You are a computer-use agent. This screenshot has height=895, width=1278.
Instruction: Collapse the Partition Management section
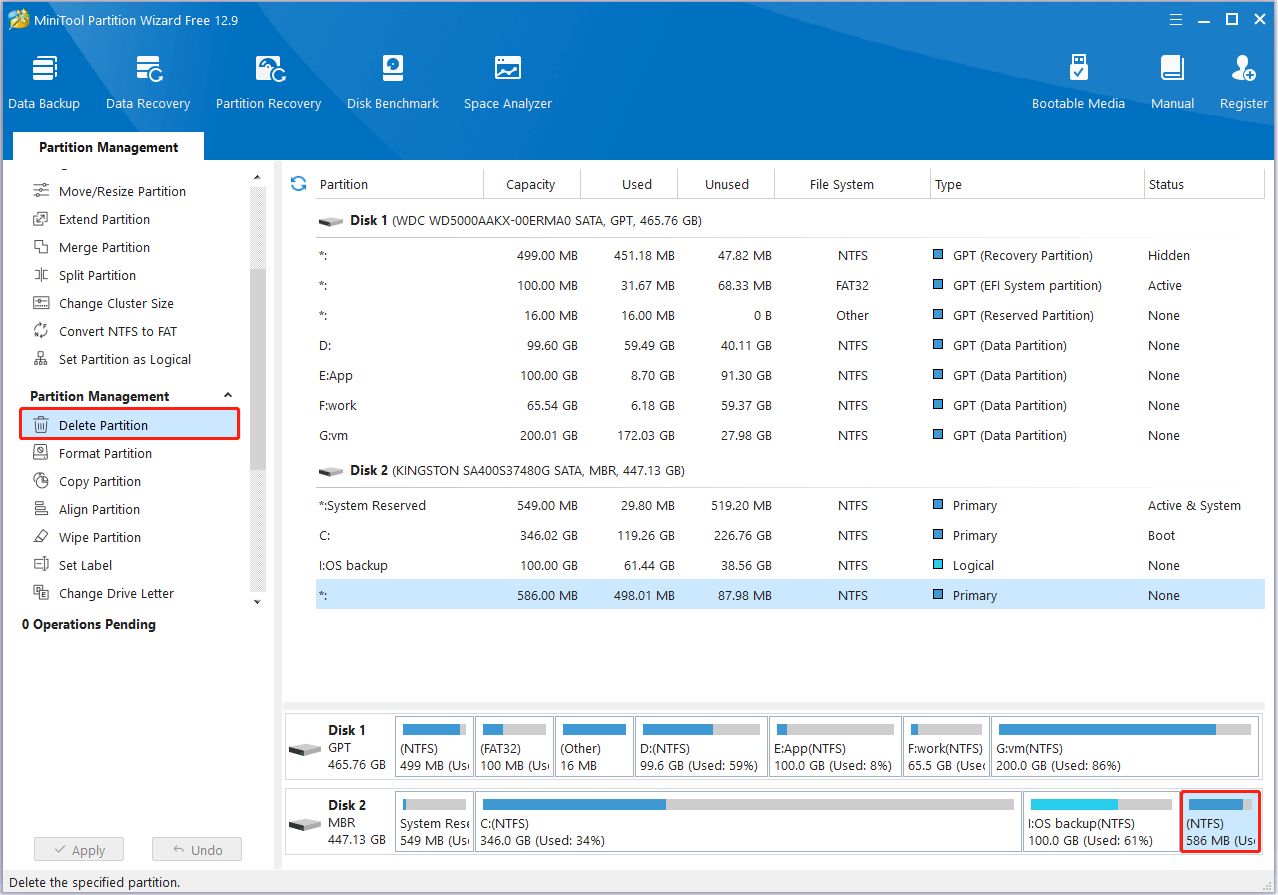(228, 396)
